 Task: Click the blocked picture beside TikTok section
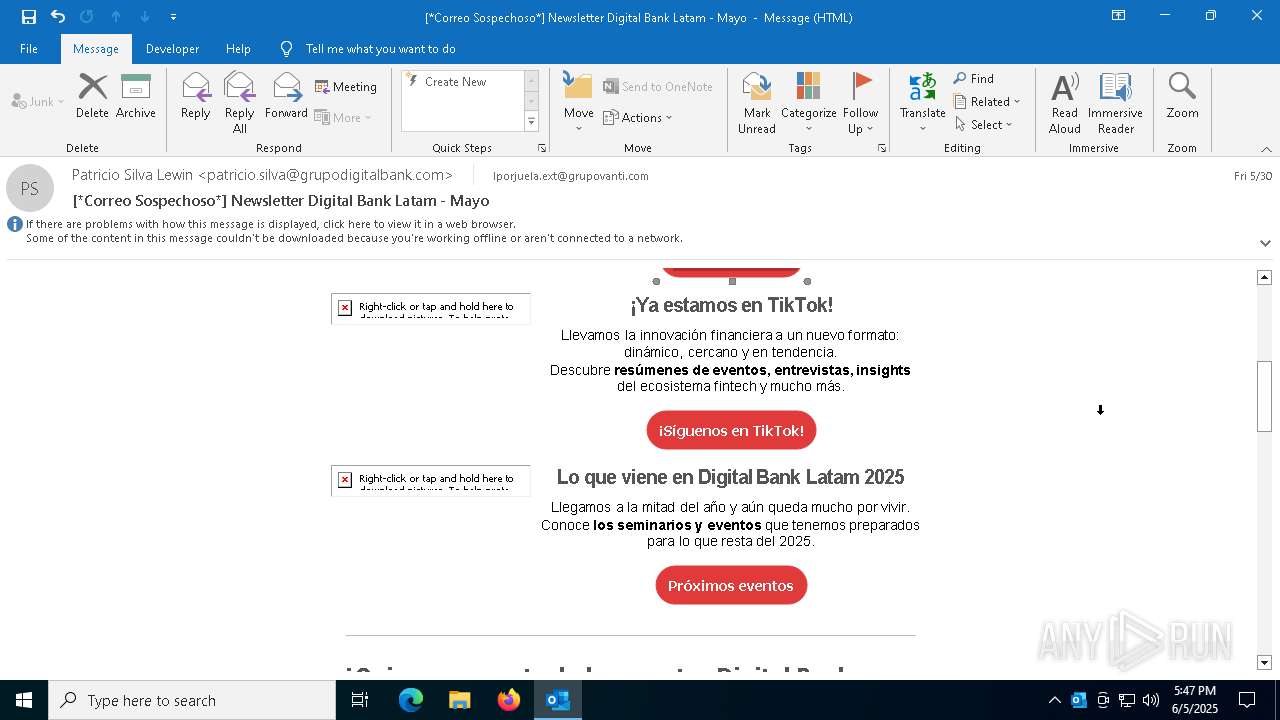click(x=431, y=308)
